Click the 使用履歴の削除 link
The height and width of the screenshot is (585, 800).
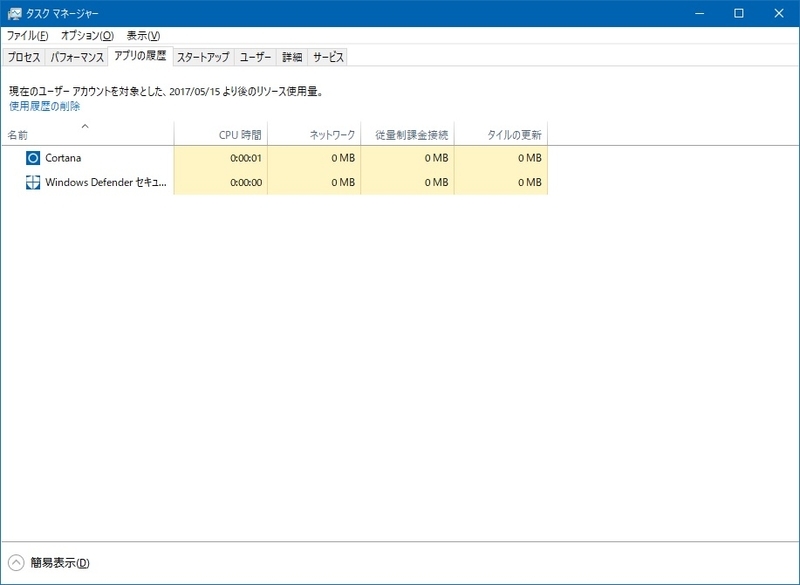[x=45, y=106]
